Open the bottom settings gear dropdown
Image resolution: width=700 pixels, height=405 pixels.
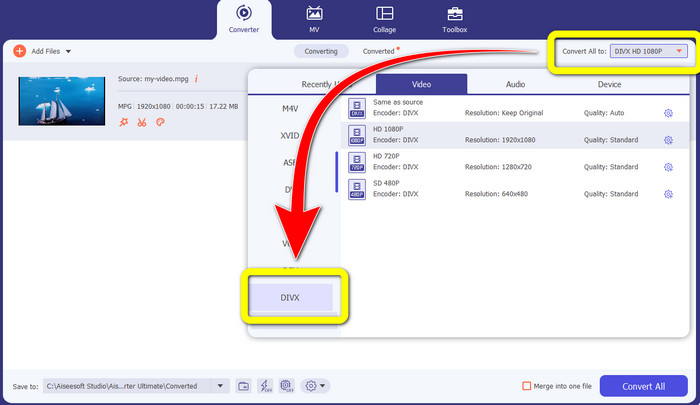[315, 386]
